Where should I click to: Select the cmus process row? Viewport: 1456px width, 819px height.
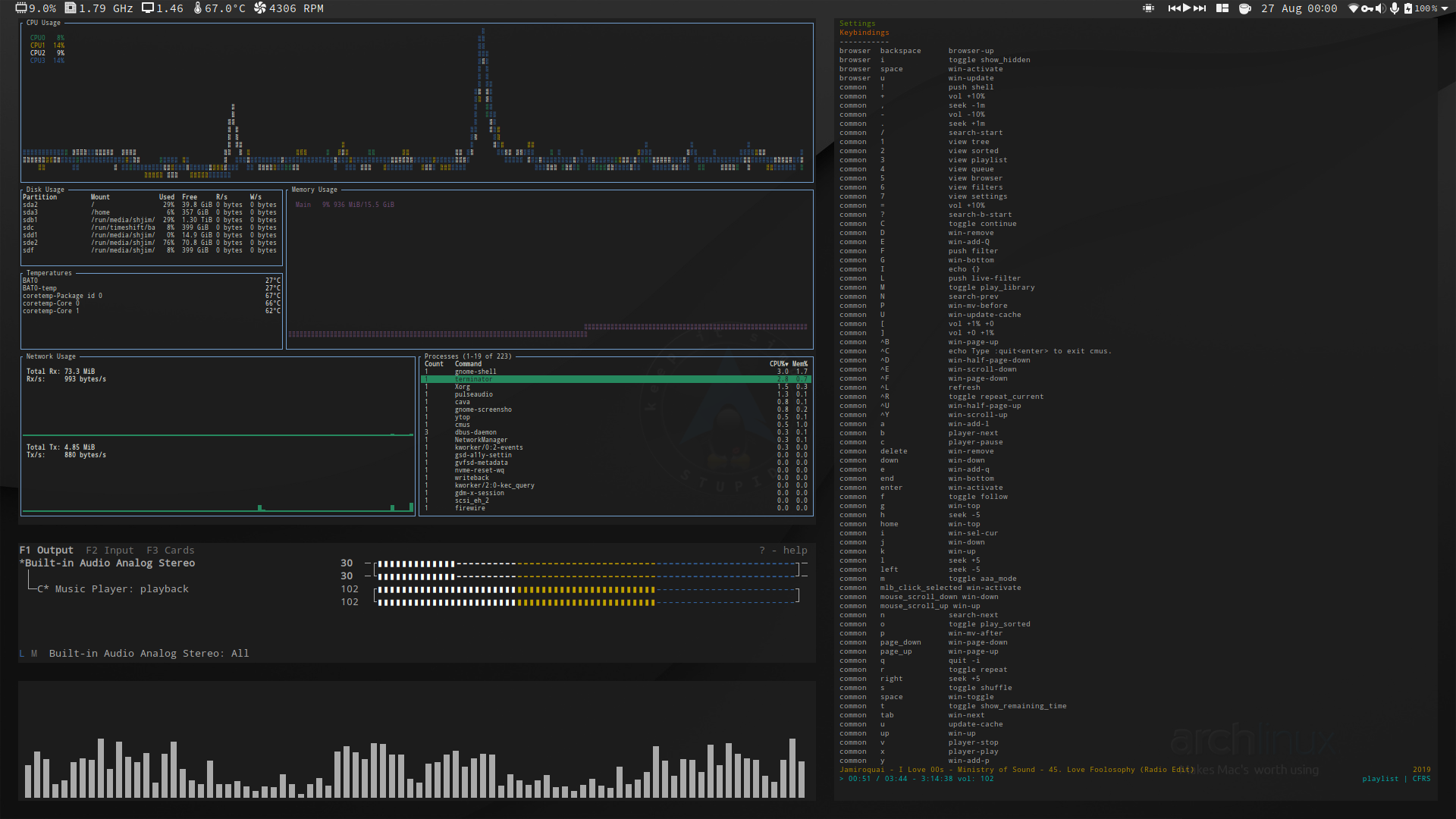[x=616, y=425]
